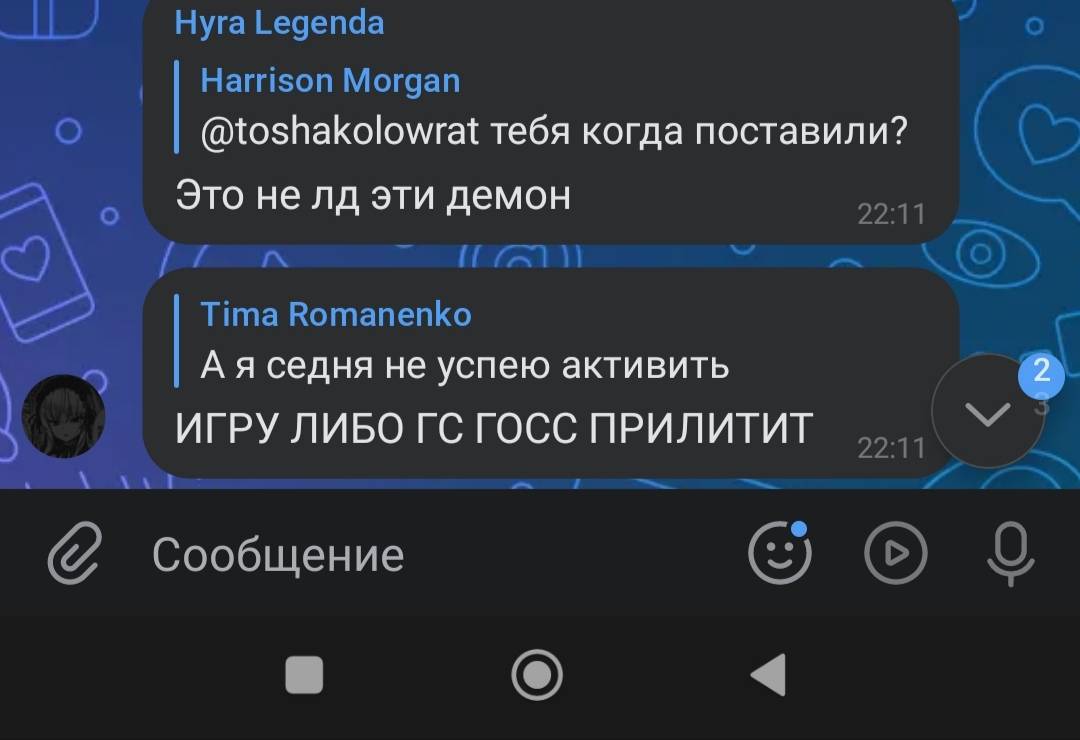Tap the Android home circle button
This screenshot has height=740, width=1080.
537,675
